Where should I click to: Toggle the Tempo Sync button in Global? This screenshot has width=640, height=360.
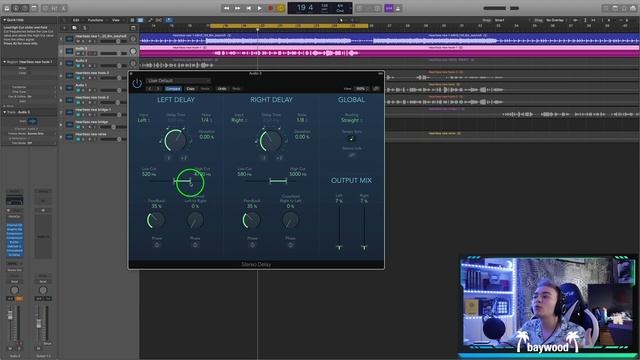coord(351,138)
